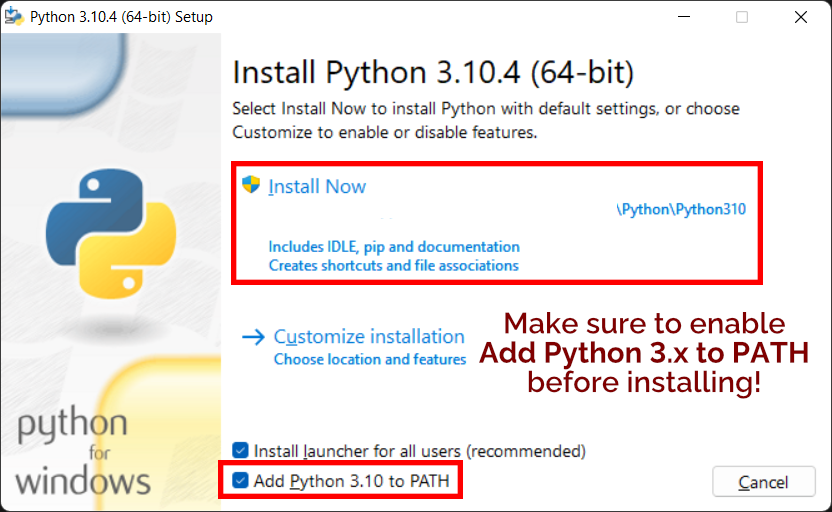Viewport: 832px width, 512px height.
Task: Click the 'Install launcher for all users' label text
Action: (419, 451)
